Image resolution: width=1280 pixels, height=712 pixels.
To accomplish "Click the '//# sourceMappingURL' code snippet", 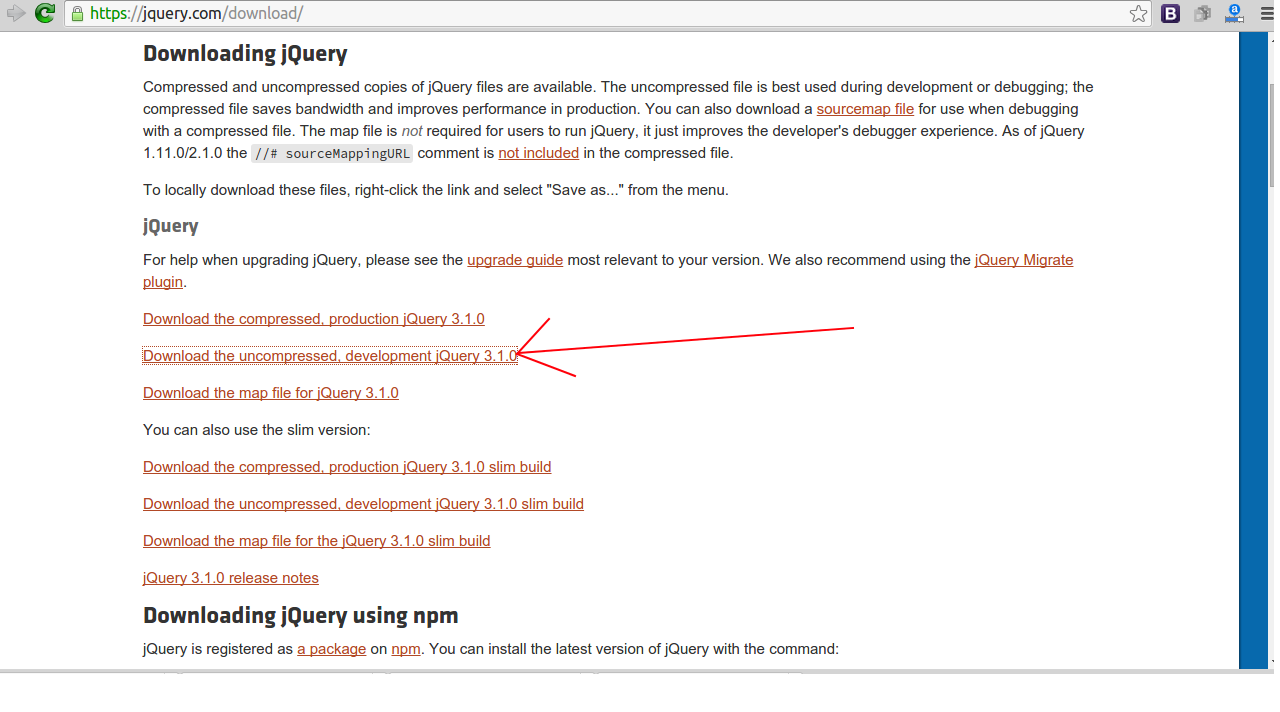I will pos(332,153).
